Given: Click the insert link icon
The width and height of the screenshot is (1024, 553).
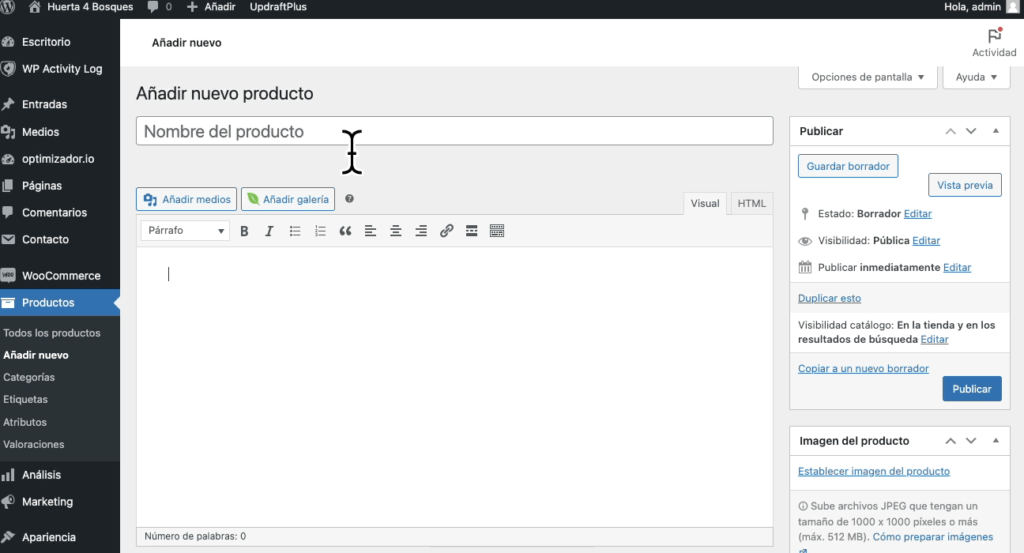Looking at the screenshot, I should (446, 231).
